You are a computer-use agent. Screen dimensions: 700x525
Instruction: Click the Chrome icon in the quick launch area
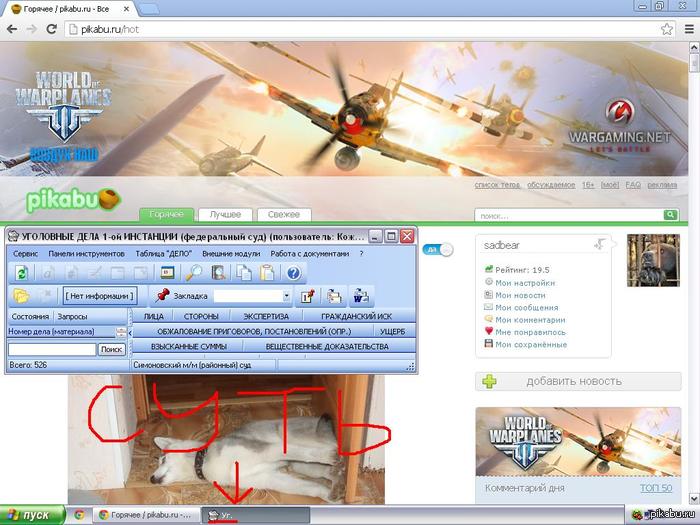pyautogui.click(x=79, y=515)
